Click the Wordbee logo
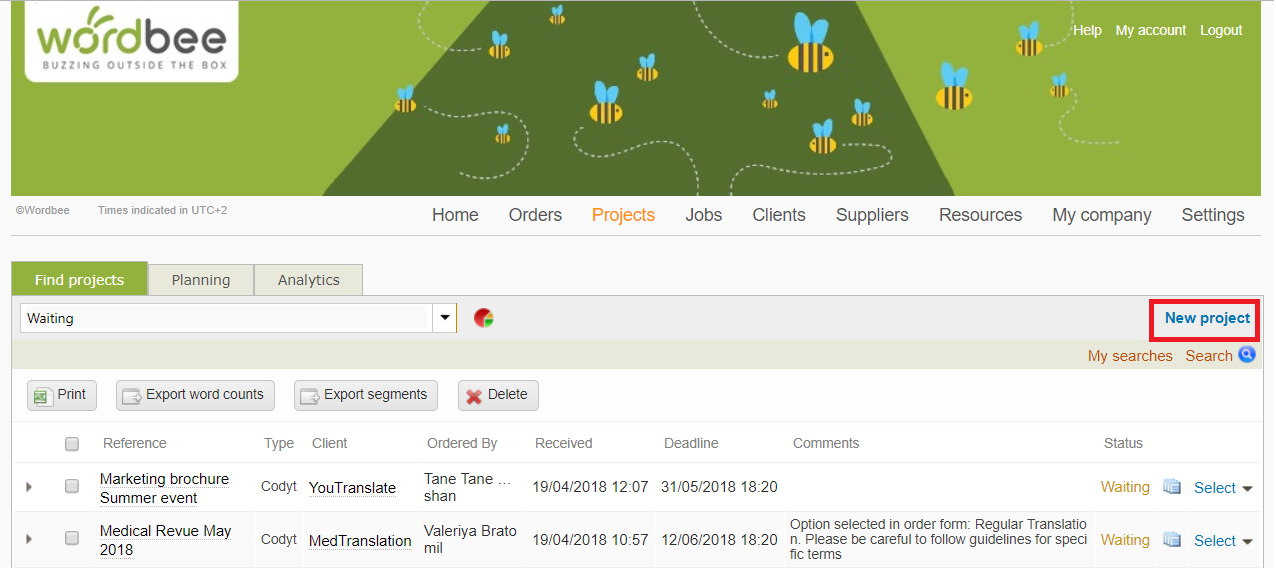The width and height of the screenshot is (1276, 568). pyautogui.click(x=131, y=42)
